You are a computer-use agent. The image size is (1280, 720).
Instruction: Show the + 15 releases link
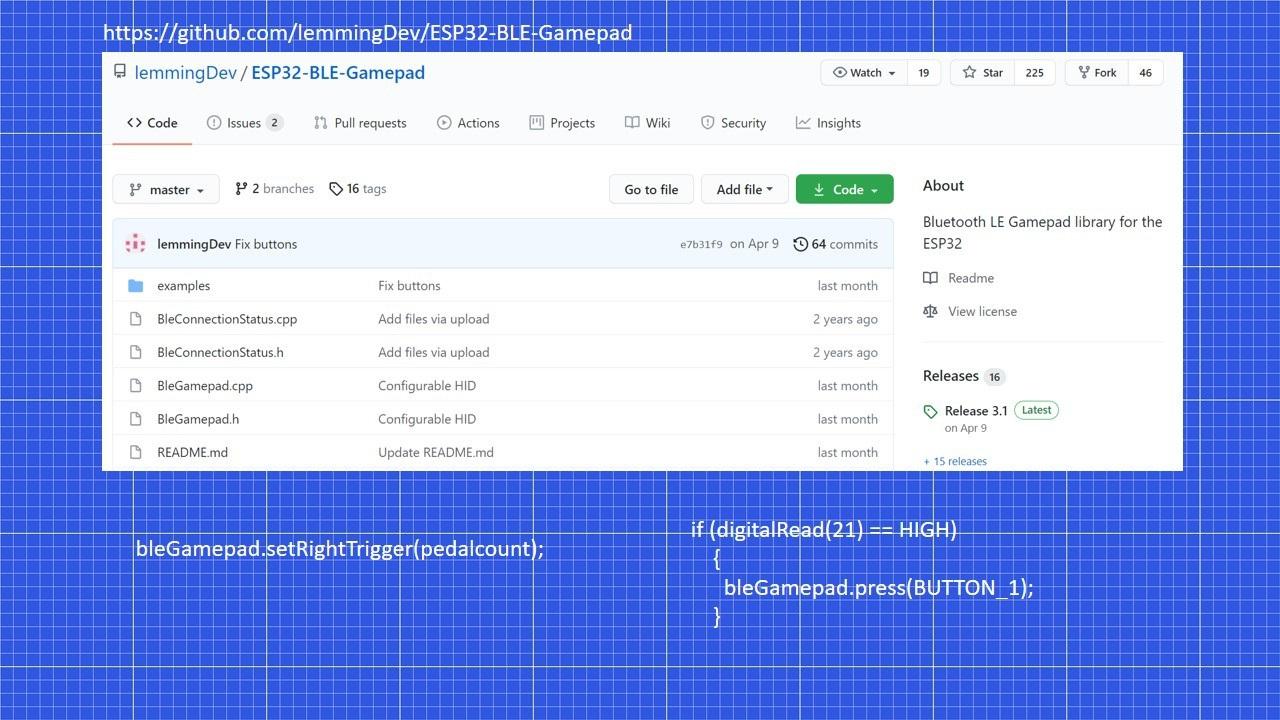(x=955, y=461)
